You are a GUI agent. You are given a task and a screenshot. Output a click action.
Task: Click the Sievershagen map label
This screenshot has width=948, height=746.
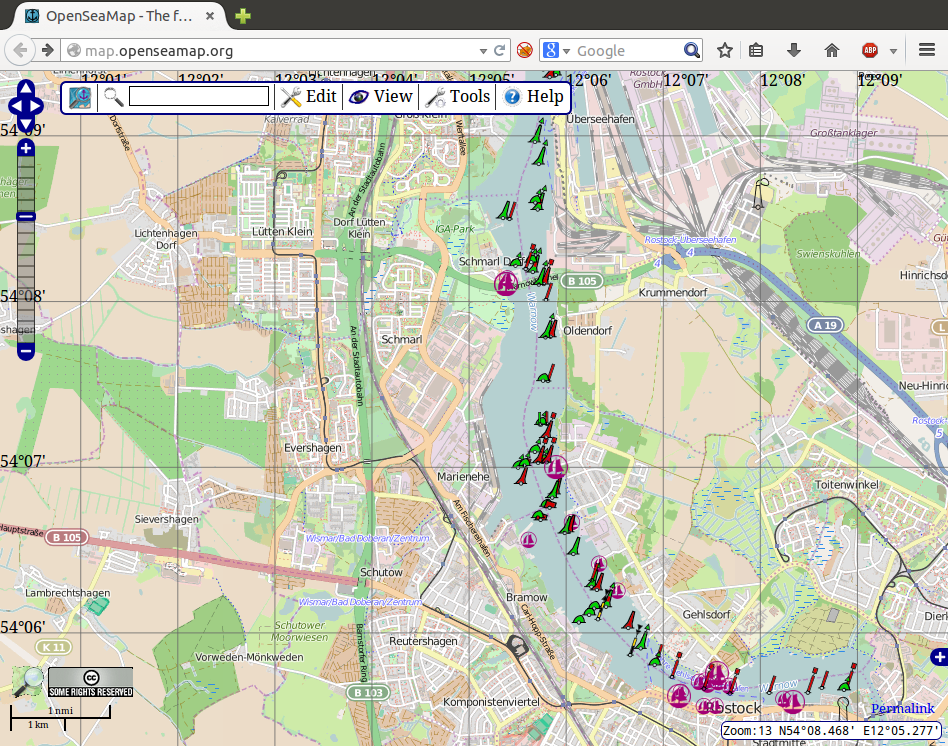[166, 519]
